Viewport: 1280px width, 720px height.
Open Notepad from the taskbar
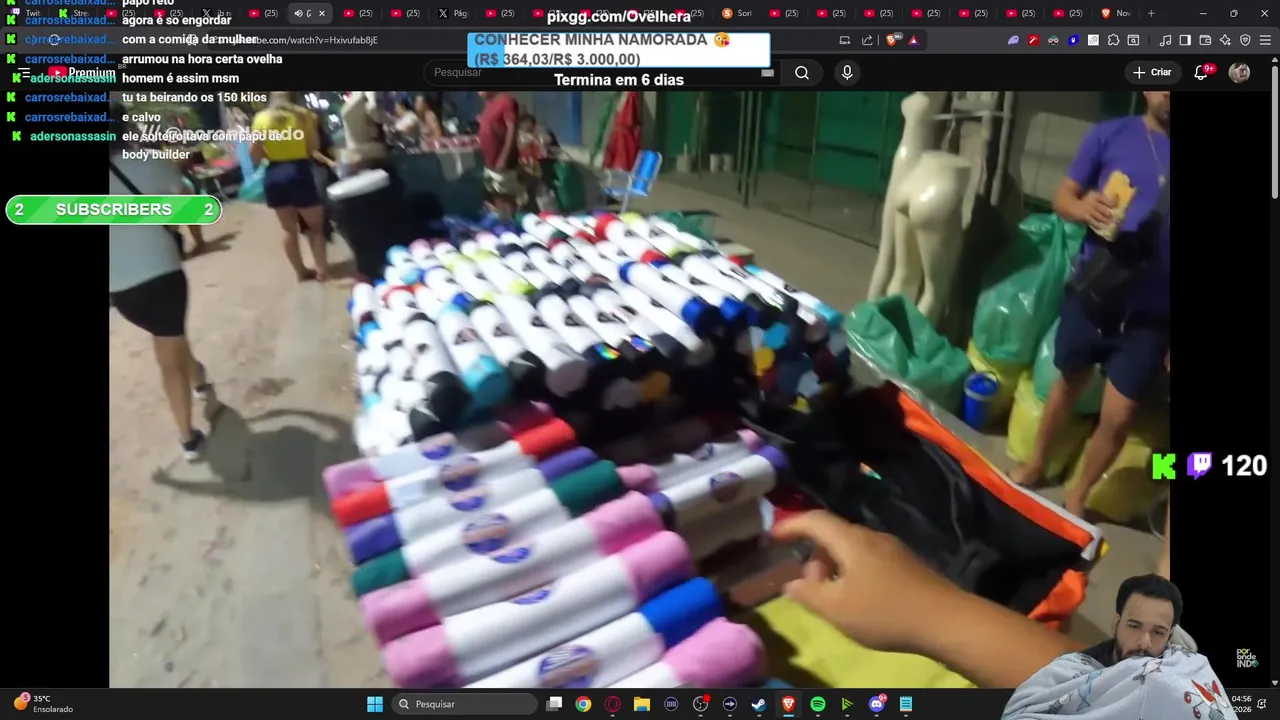coord(905,704)
